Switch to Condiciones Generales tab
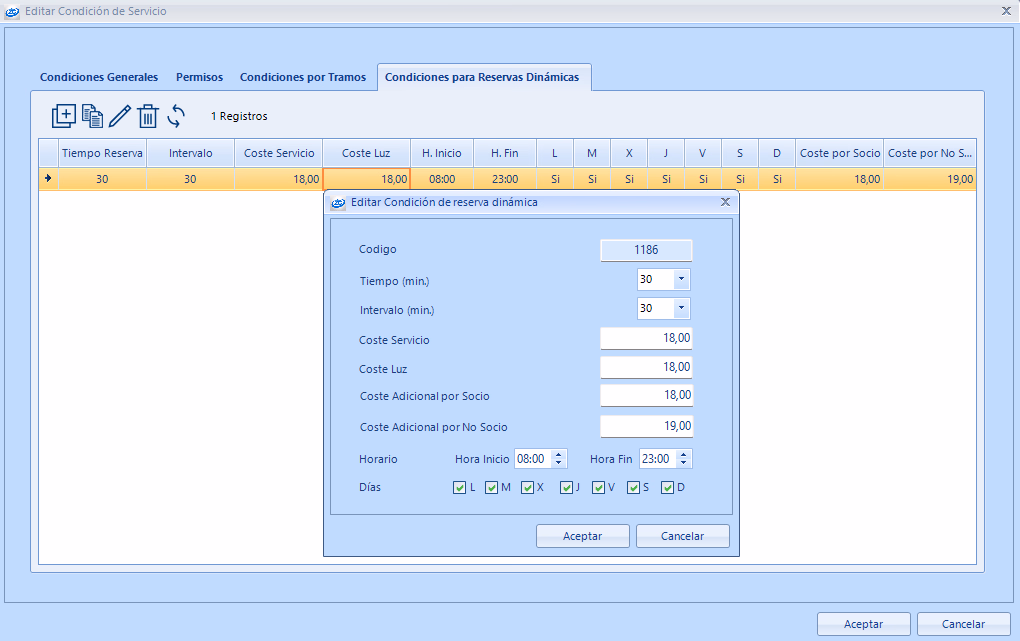Image resolution: width=1020 pixels, height=641 pixels. (99, 77)
